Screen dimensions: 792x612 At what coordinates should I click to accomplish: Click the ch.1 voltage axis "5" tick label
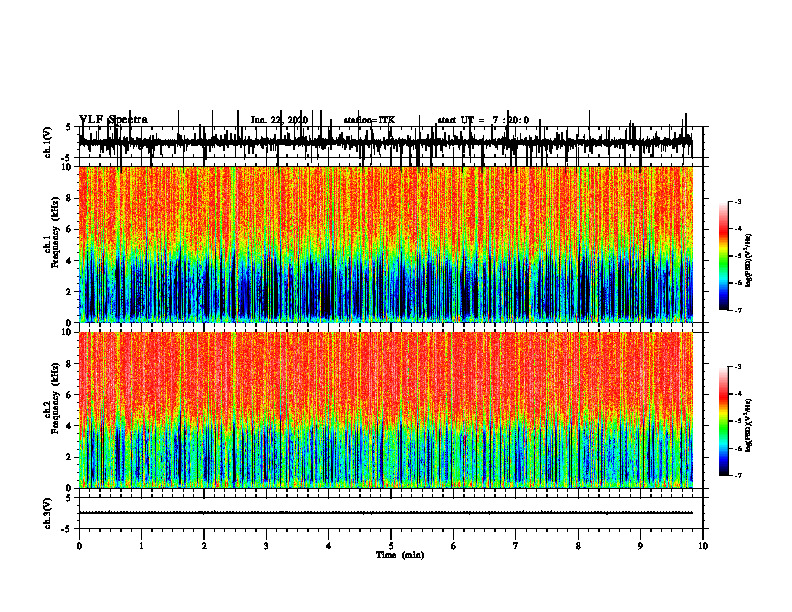(x=68, y=127)
